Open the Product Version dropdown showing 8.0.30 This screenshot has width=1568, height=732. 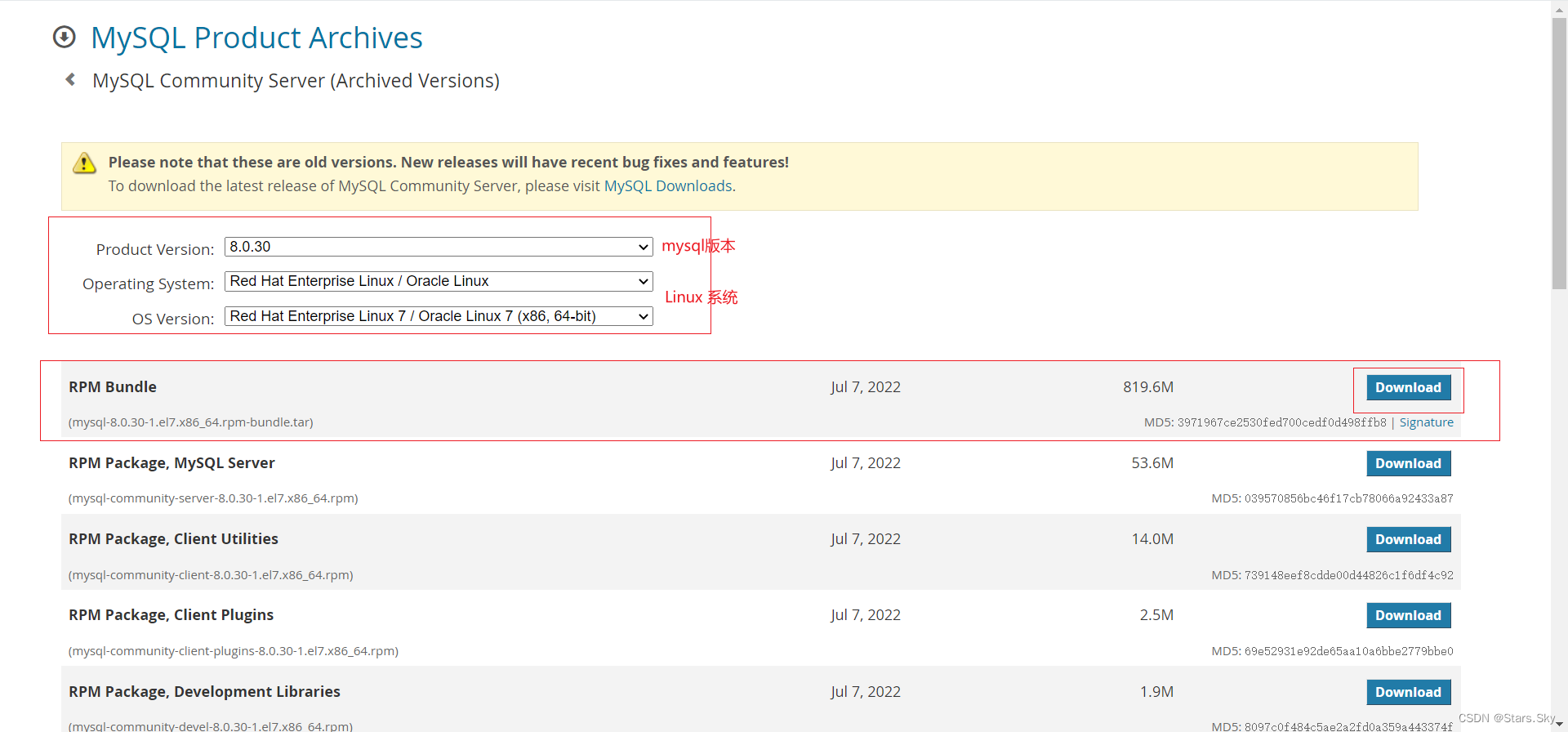(439, 247)
